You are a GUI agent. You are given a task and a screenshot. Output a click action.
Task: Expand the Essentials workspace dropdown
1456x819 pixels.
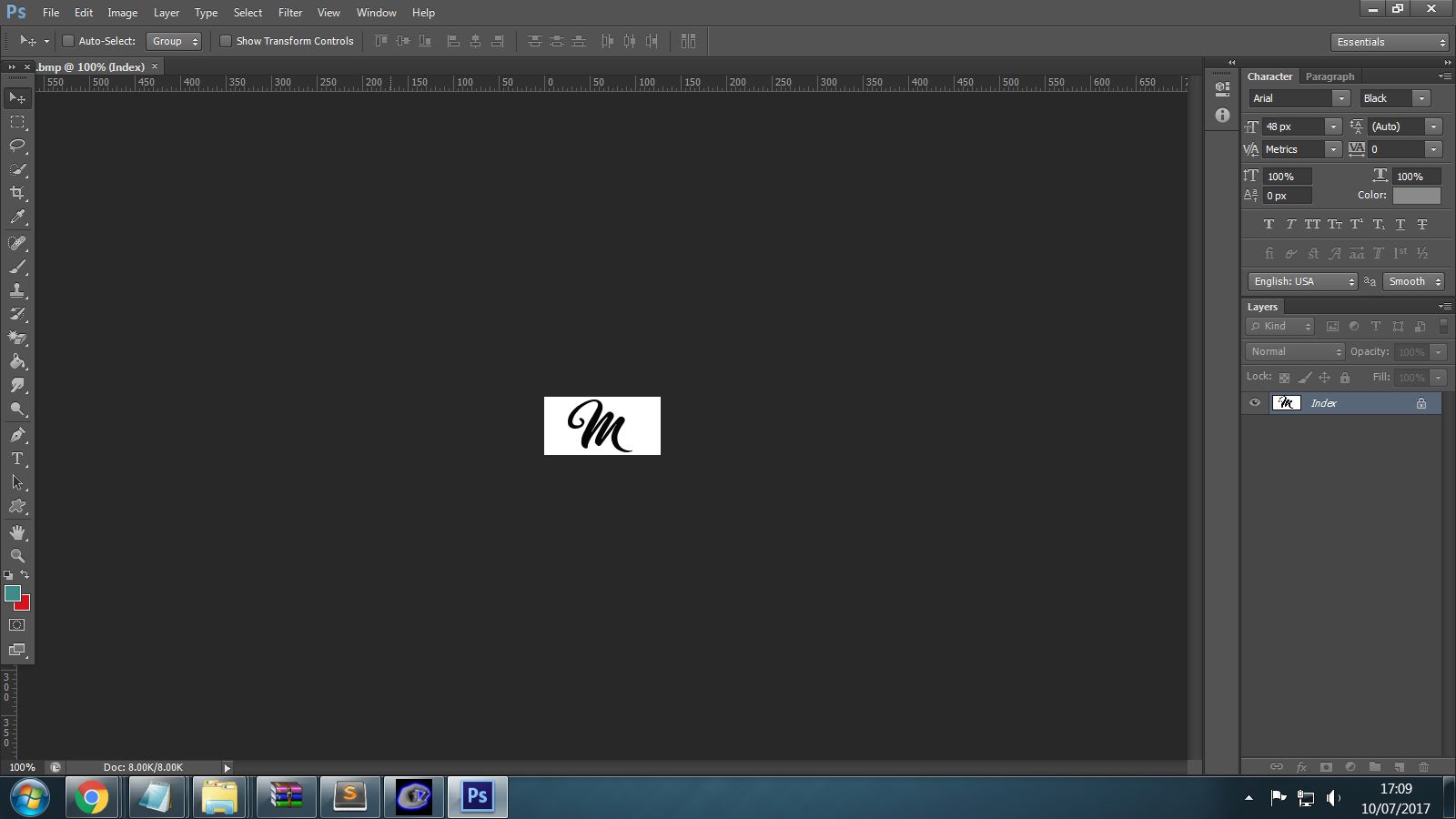point(1390,42)
